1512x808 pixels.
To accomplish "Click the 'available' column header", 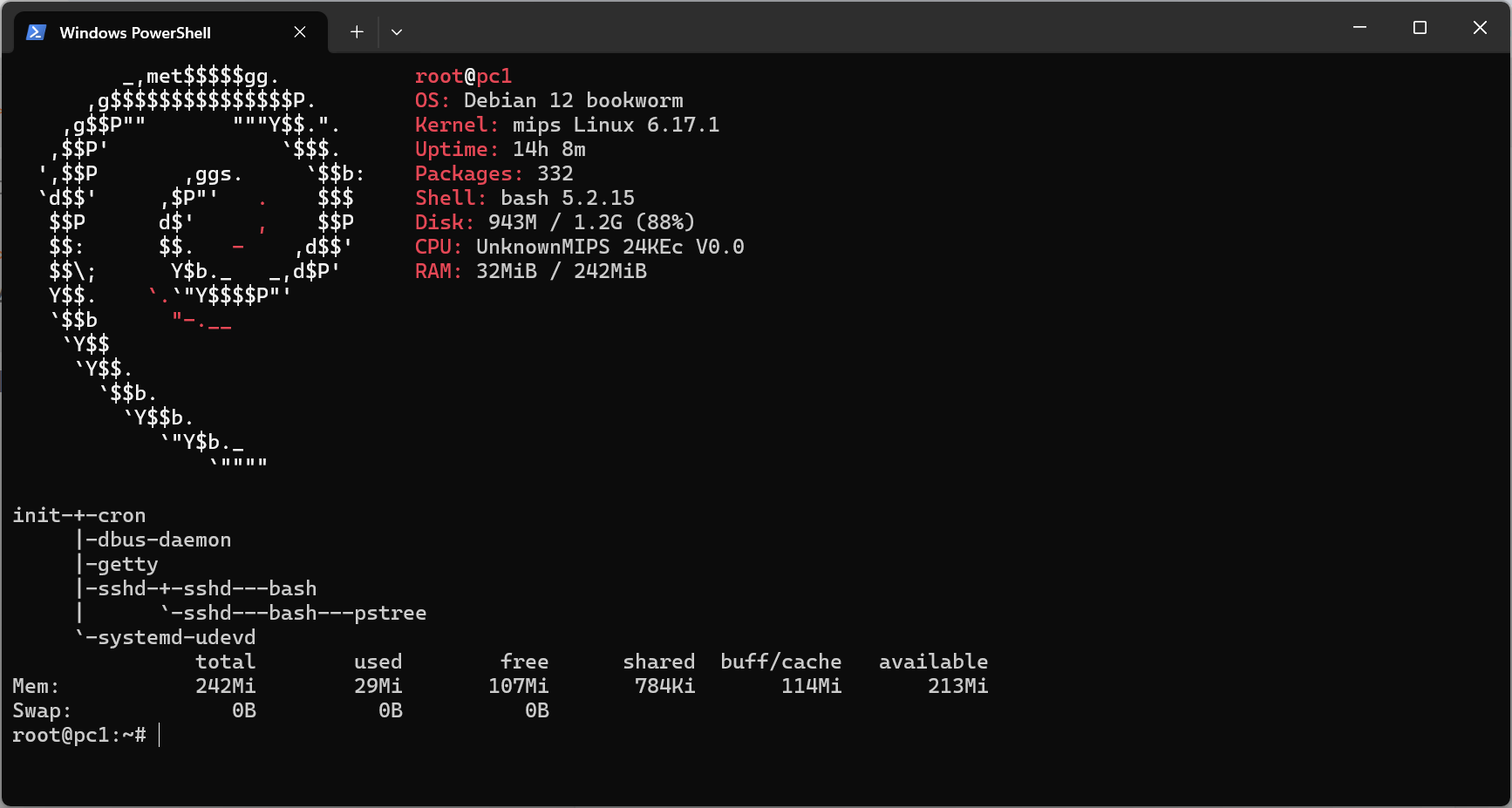I will coord(934,662).
